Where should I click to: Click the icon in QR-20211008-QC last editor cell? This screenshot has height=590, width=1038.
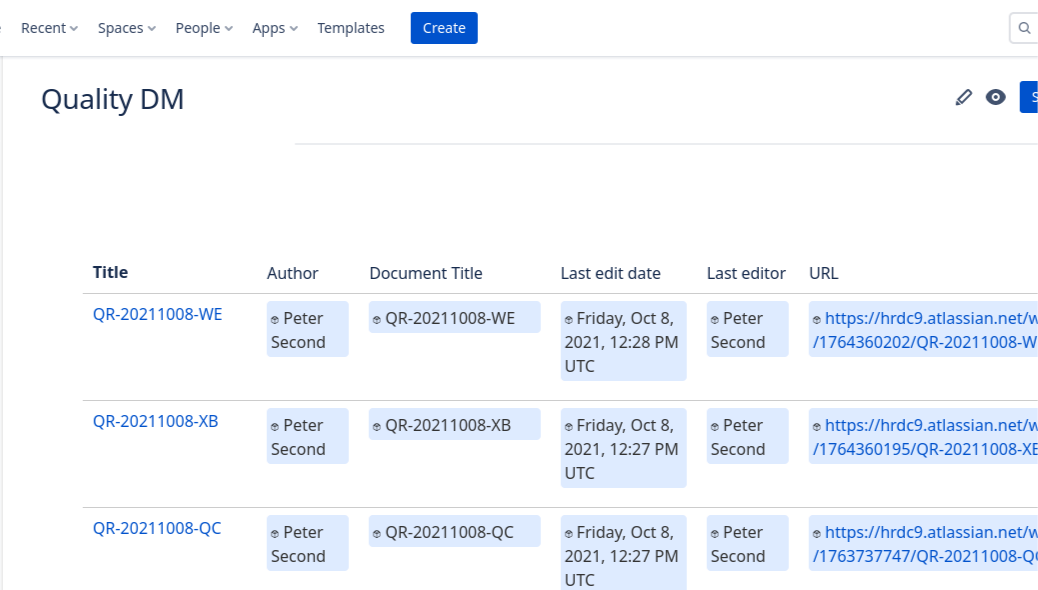point(715,534)
